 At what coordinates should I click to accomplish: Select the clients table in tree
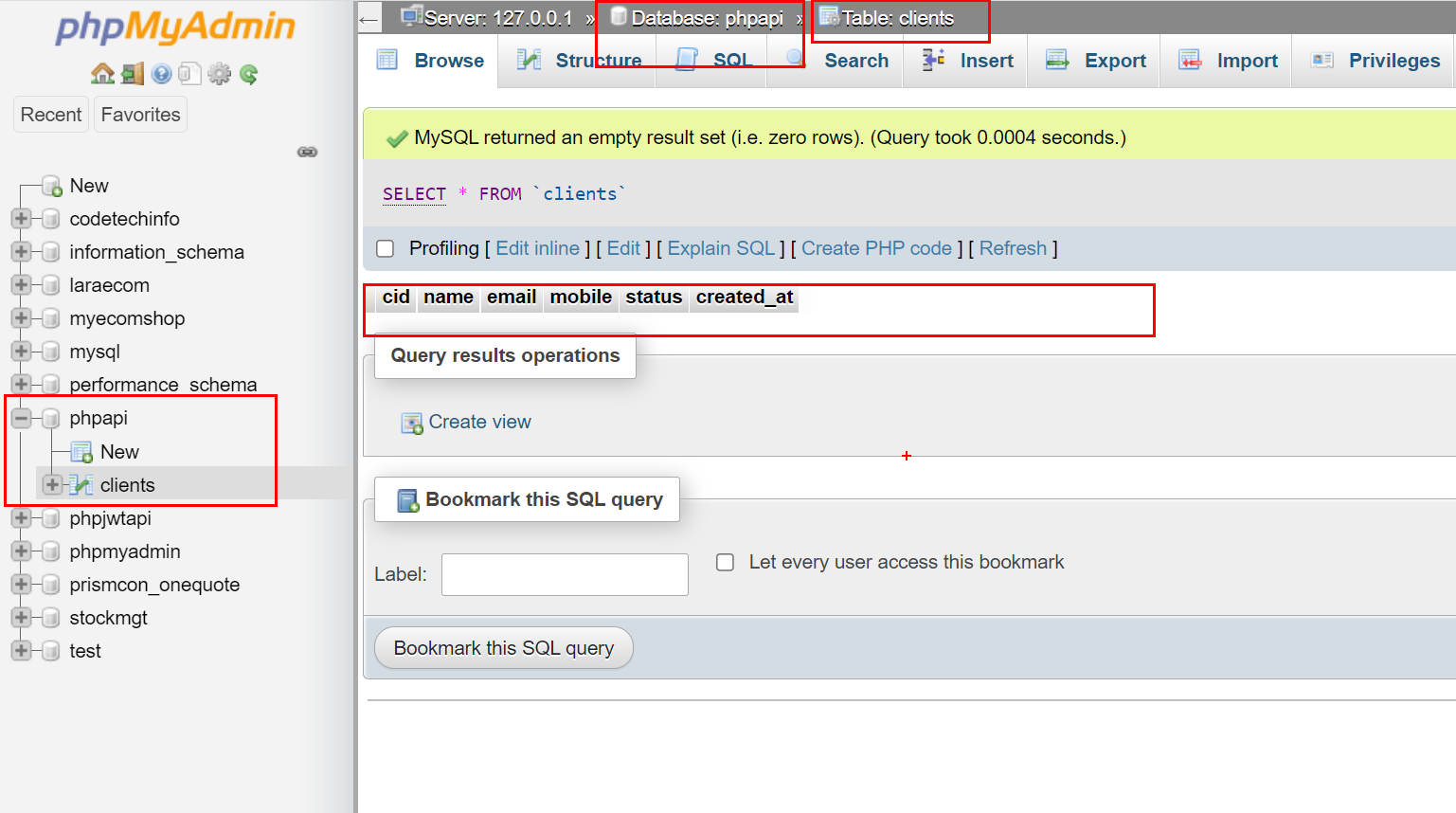tap(127, 485)
